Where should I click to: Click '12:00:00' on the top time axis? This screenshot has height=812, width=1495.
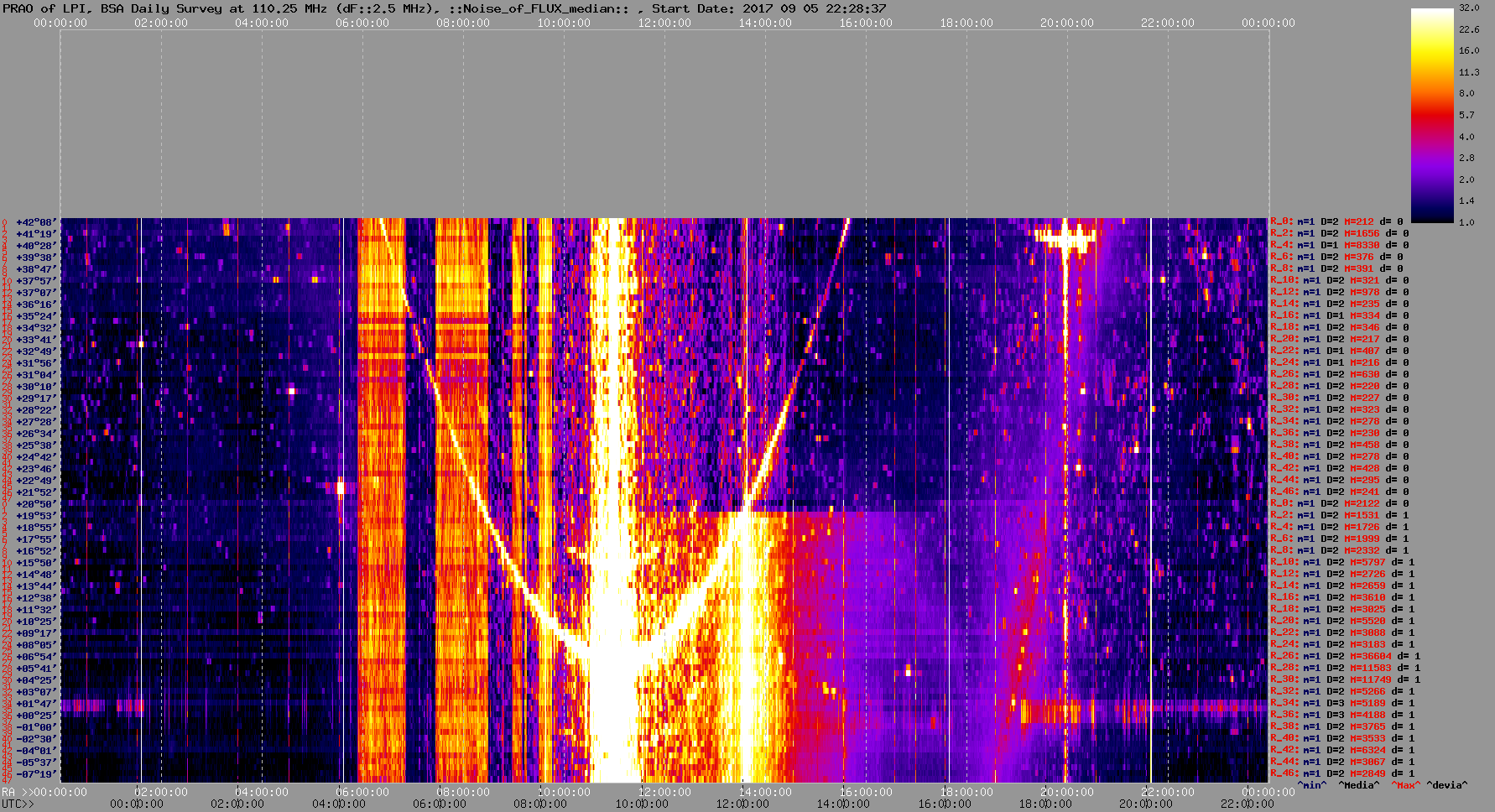coord(664,23)
